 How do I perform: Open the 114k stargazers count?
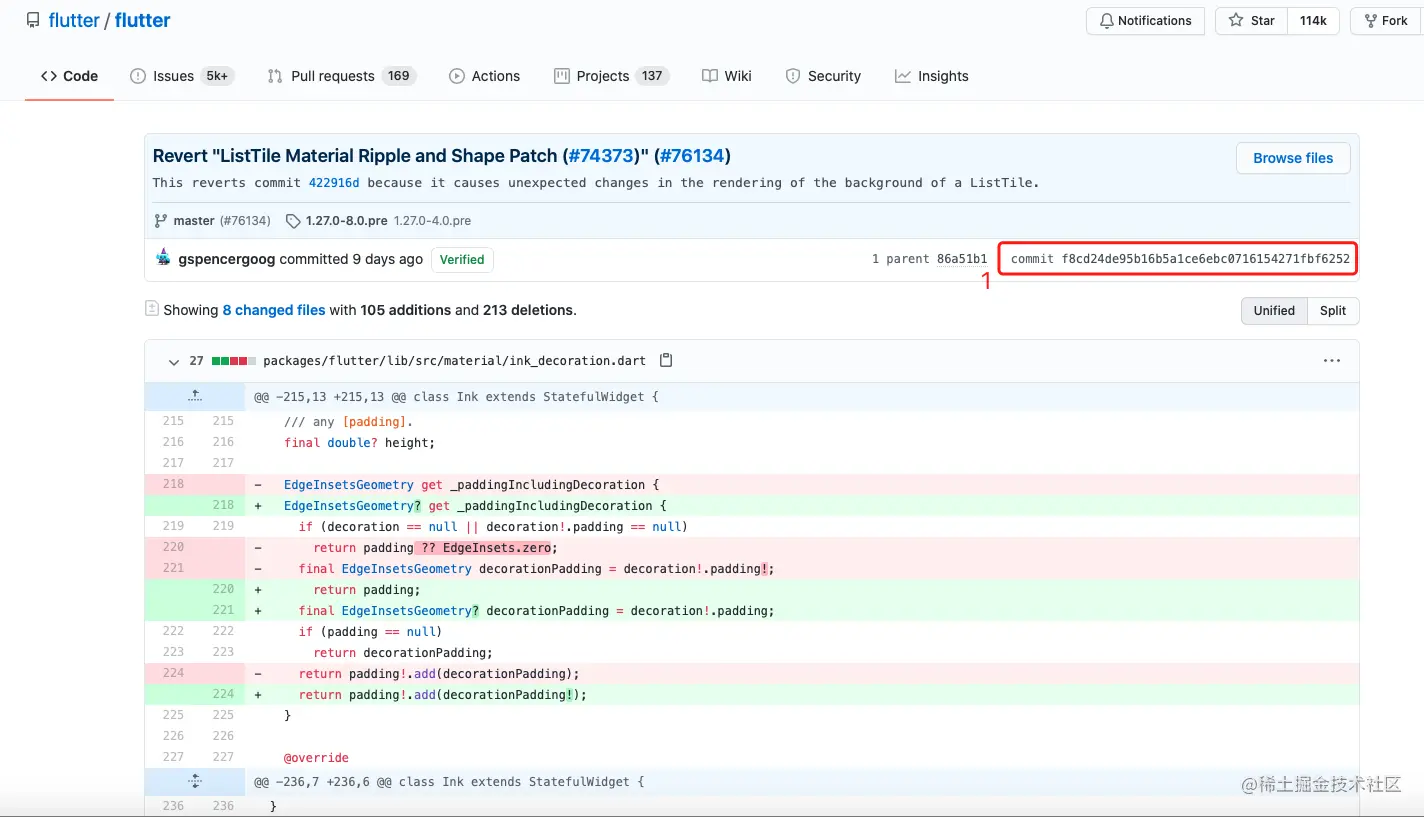coord(1313,21)
